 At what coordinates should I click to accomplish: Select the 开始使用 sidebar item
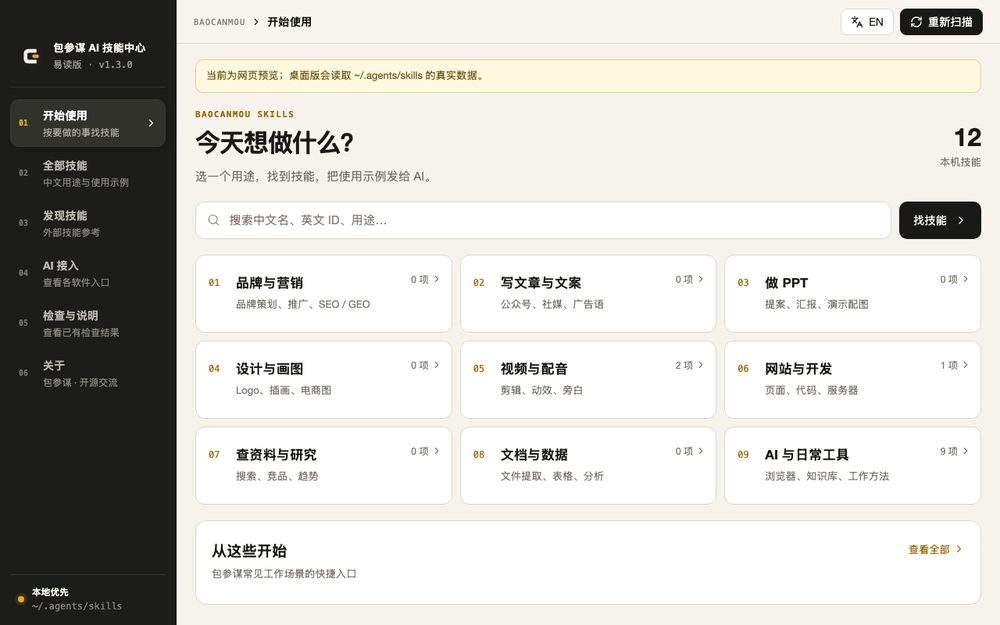click(x=88, y=123)
